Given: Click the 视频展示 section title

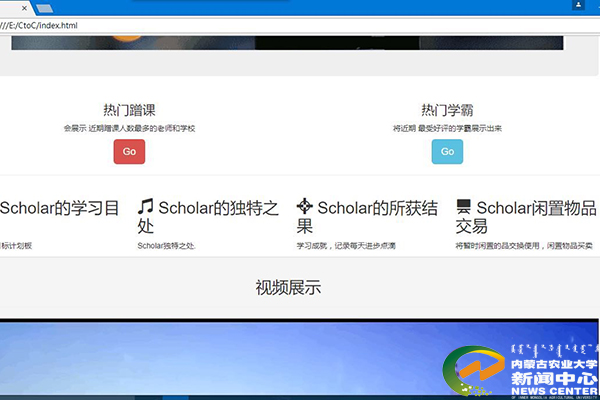Looking at the screenshot, I should pos(288,288).
